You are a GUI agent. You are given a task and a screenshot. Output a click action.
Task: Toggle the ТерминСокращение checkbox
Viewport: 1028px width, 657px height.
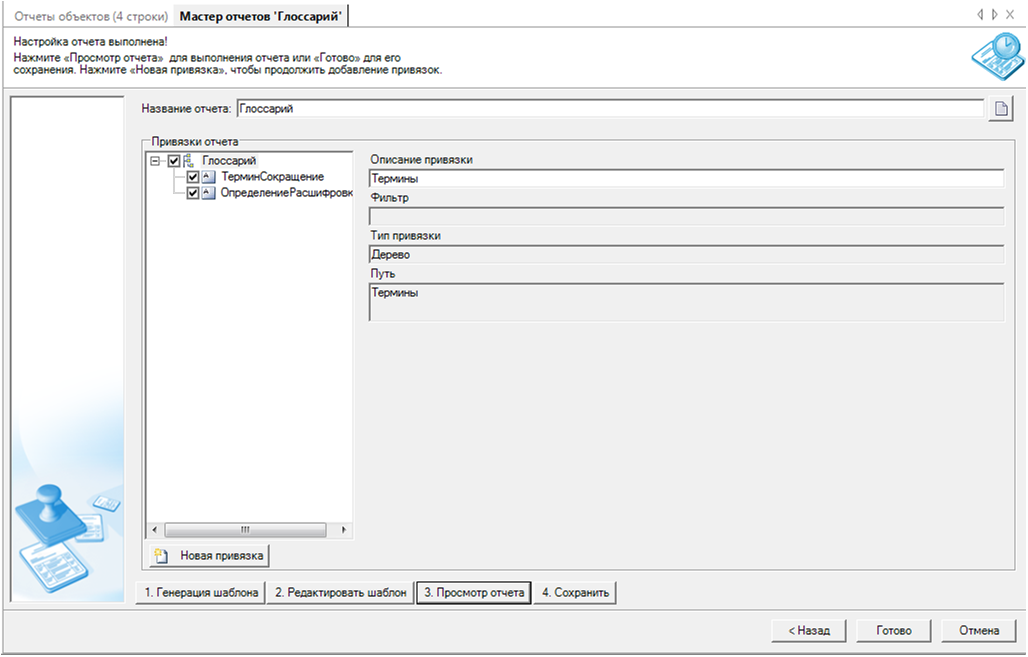[x=193, y=177]
